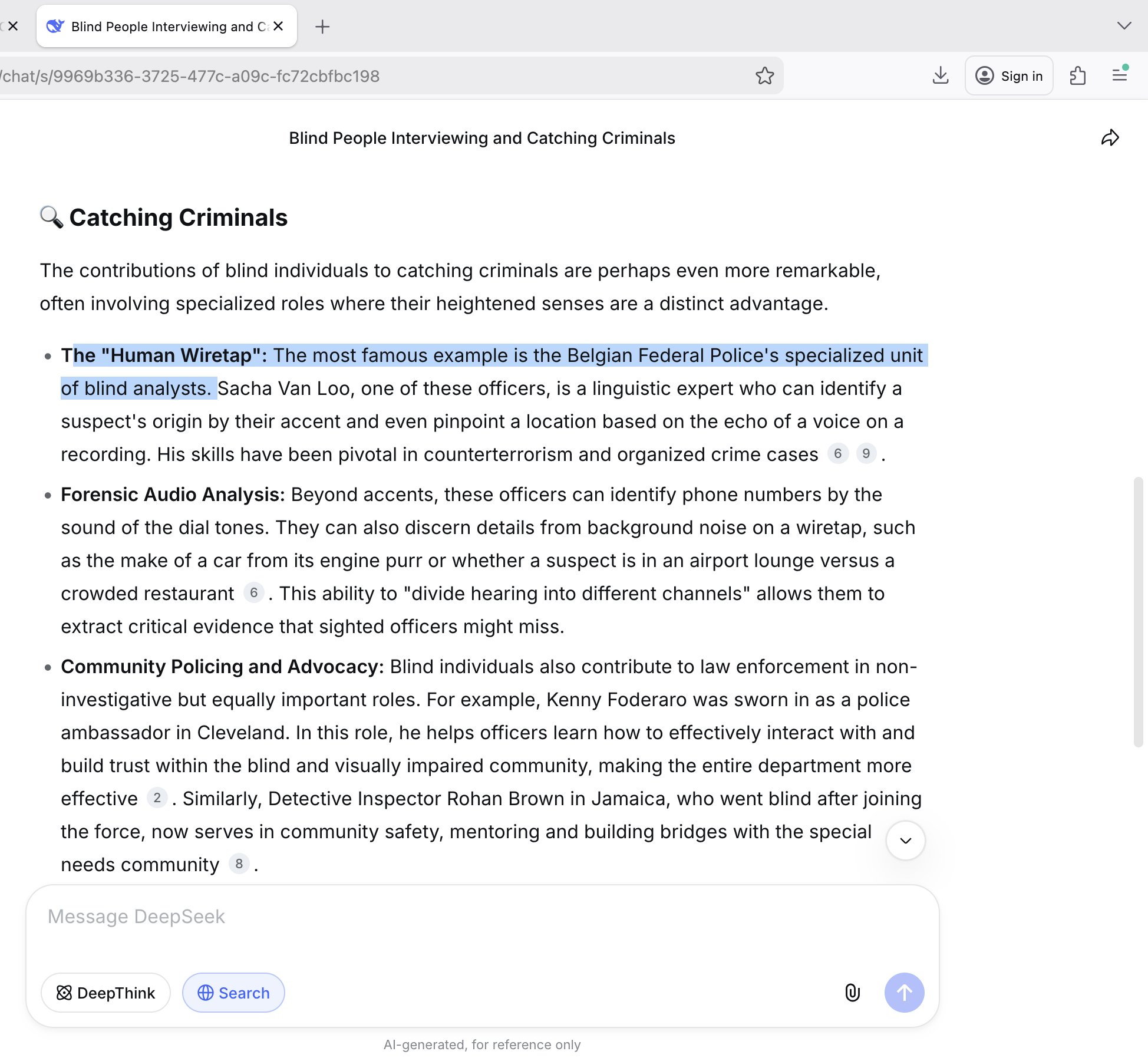Viewport: 1148px width, 1061px height.
Task: Open citation 8 after needs community
Action: pyautogui.click(x=239, y=864)
